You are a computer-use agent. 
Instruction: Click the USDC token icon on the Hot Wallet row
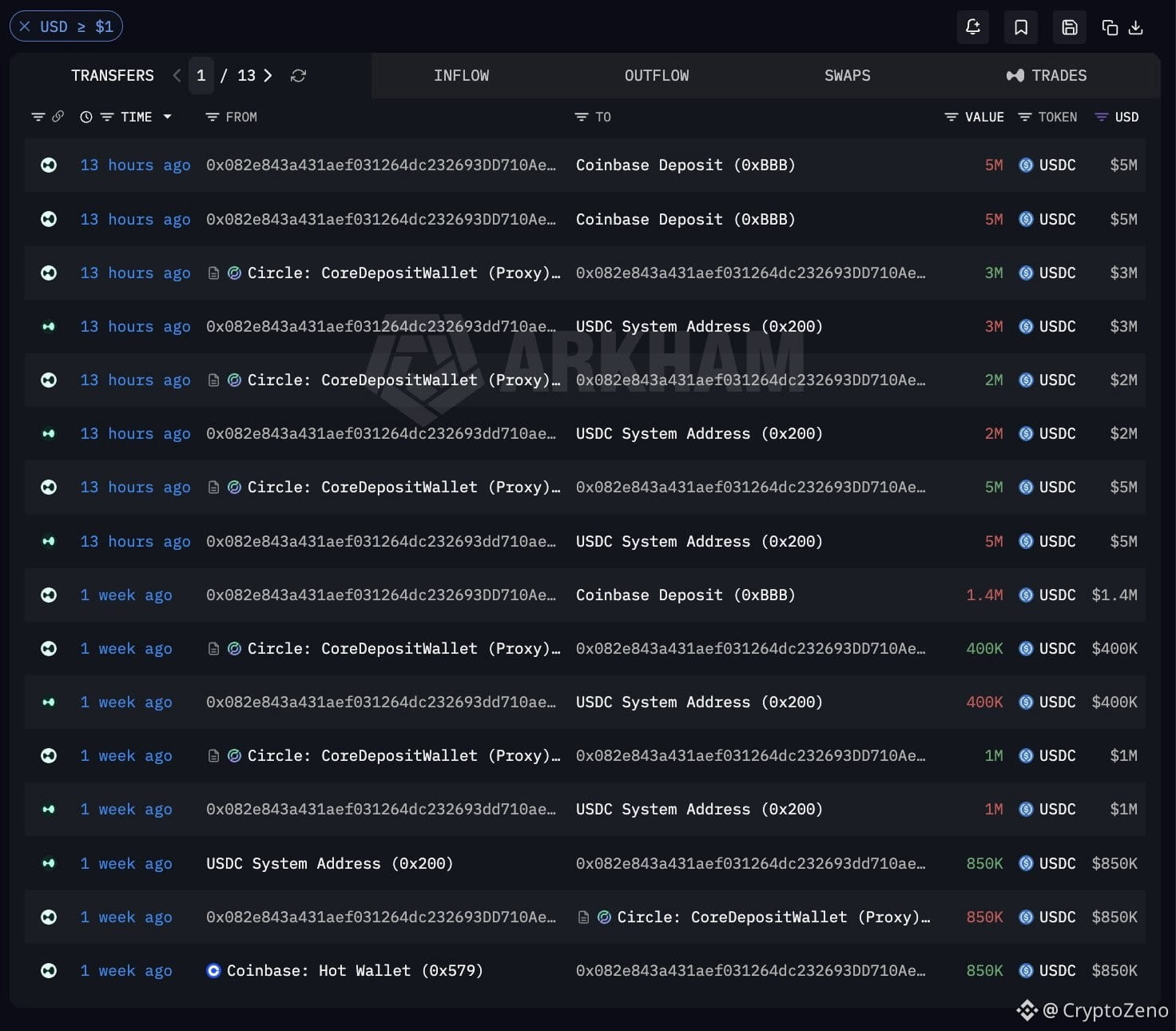click(x=1026, y=970)
